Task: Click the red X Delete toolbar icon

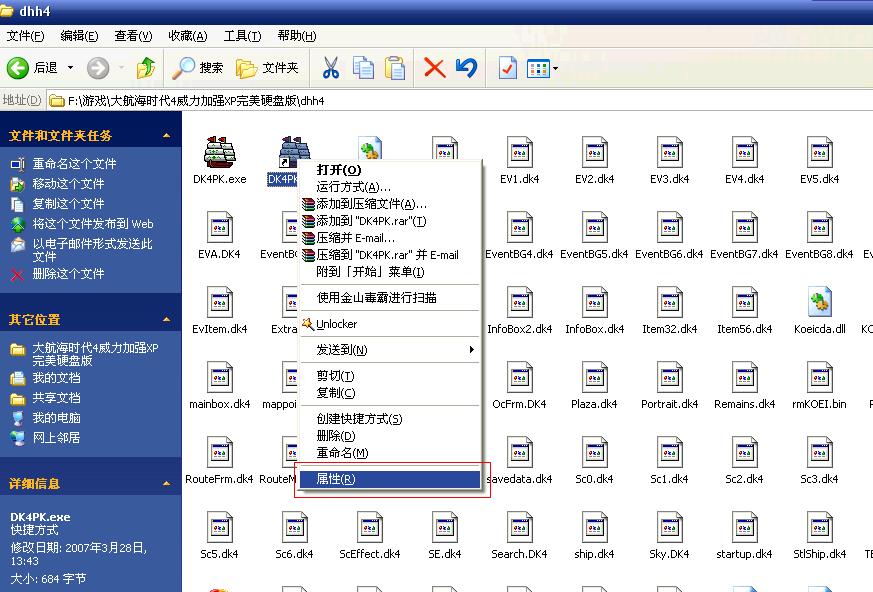Action: click(x=434, y=68)
